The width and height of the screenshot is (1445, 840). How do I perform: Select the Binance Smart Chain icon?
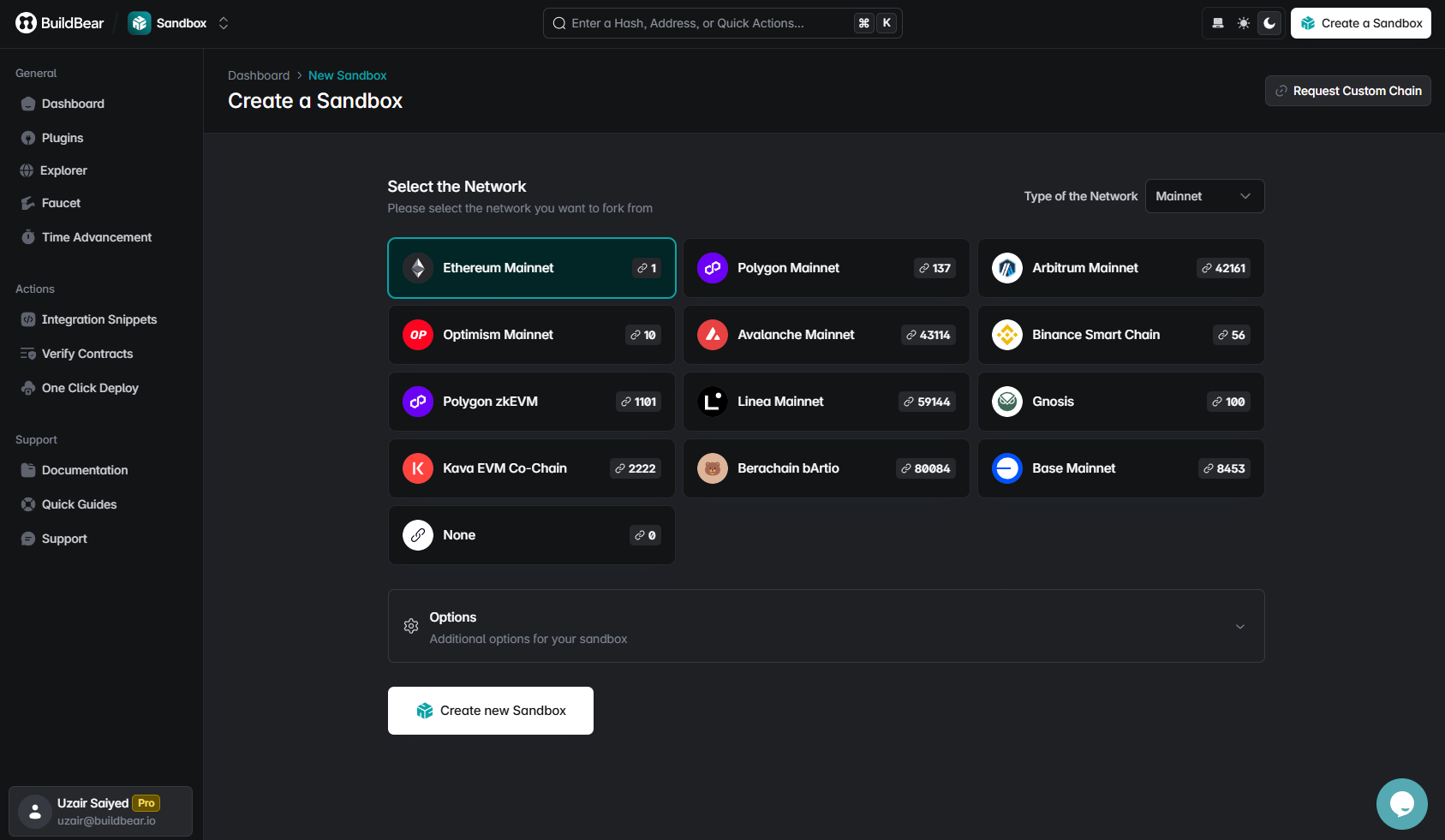1006,335
